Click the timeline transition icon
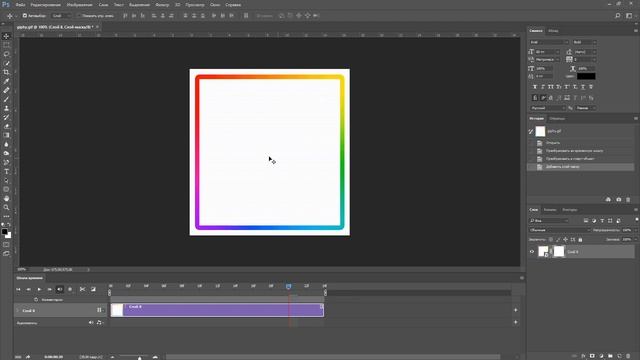 [x=93, y=289]
